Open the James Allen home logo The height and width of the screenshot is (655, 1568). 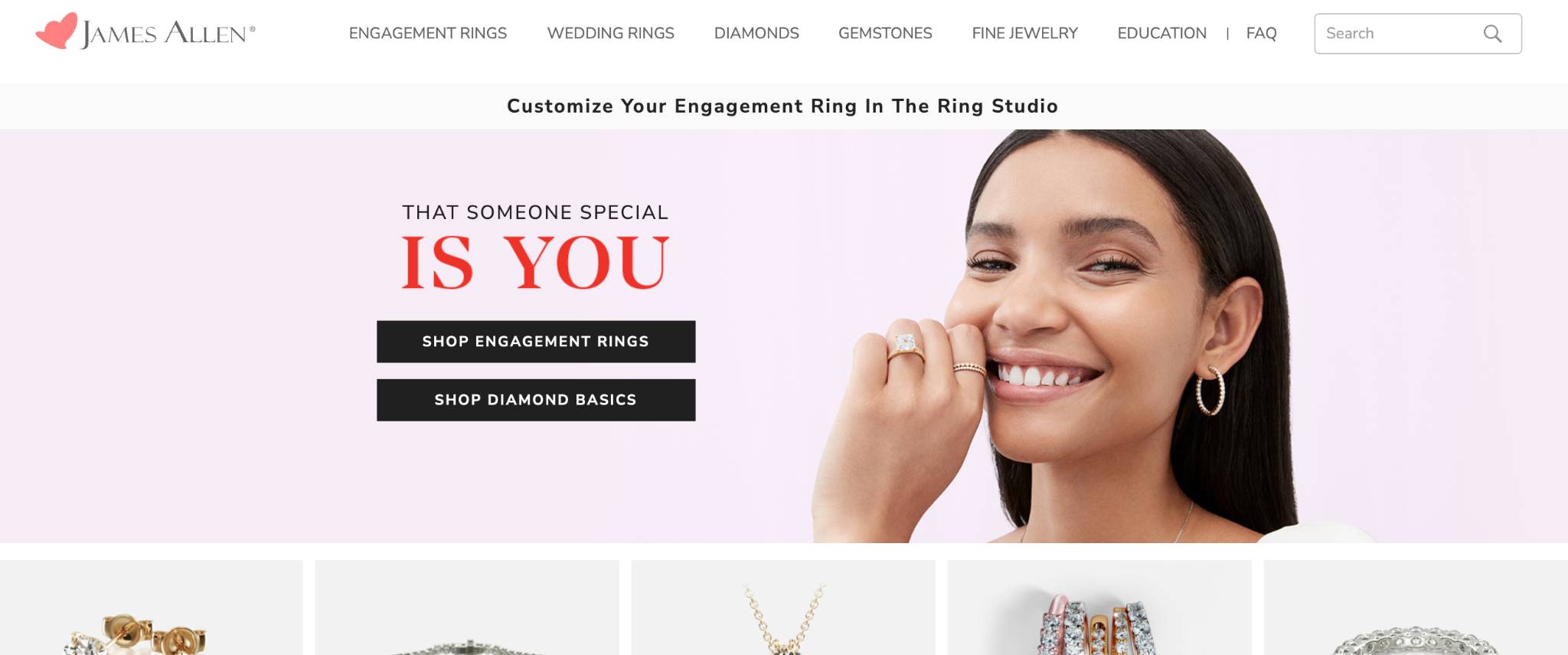click(x=145, y=32)
